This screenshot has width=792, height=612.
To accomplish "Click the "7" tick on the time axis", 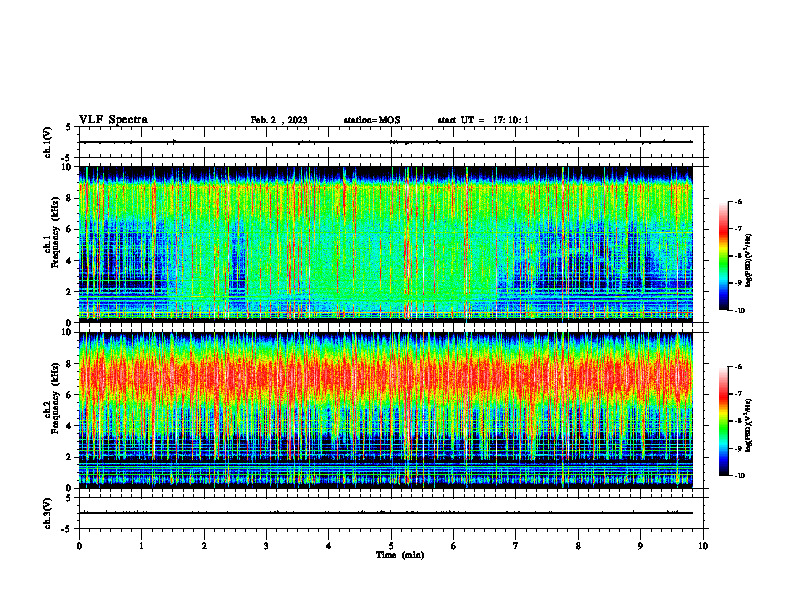I will tap(516, 546).
